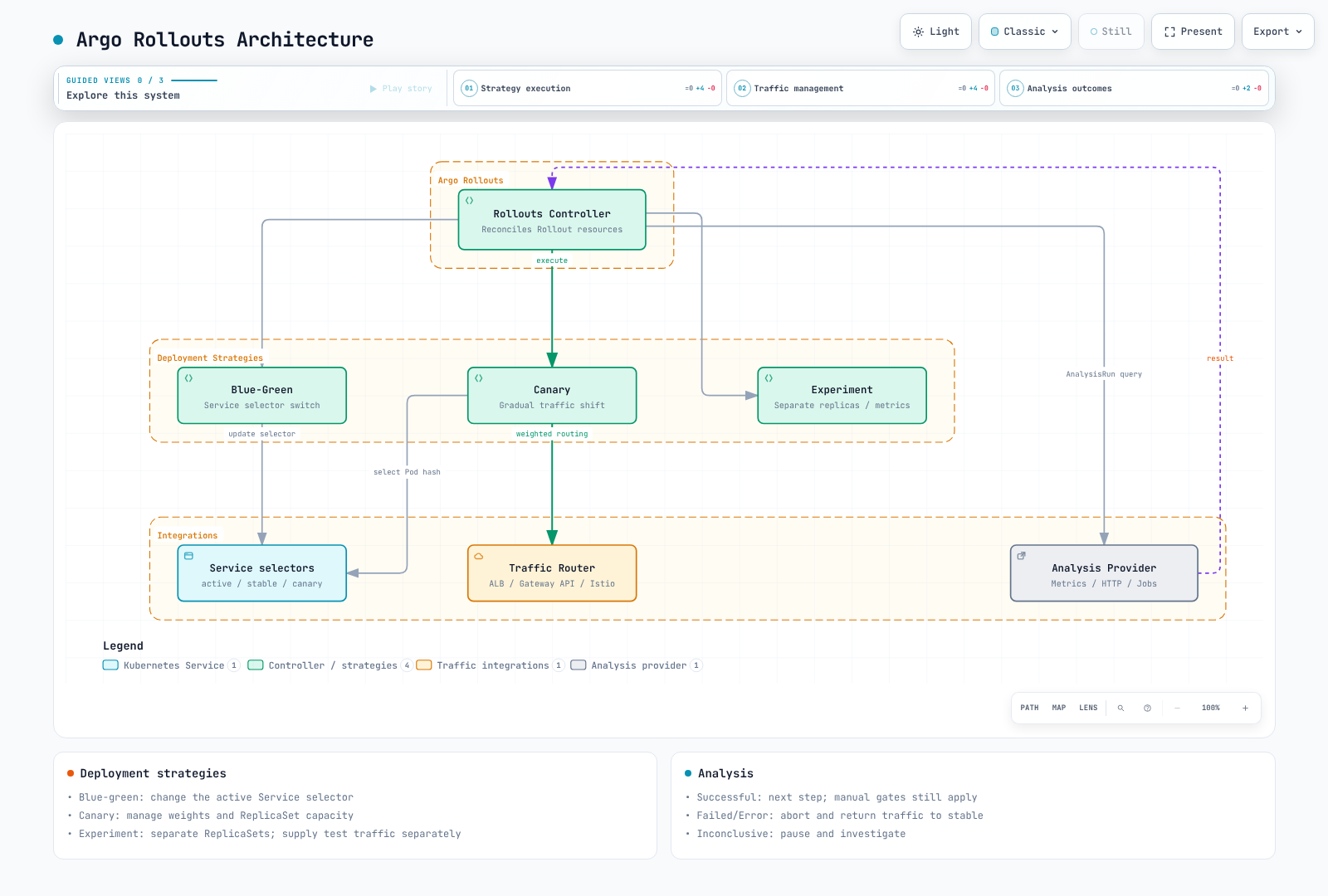The image size is (1328, 896).
Task: Click the window icon on Service selectors
Action: pos(188,556)
